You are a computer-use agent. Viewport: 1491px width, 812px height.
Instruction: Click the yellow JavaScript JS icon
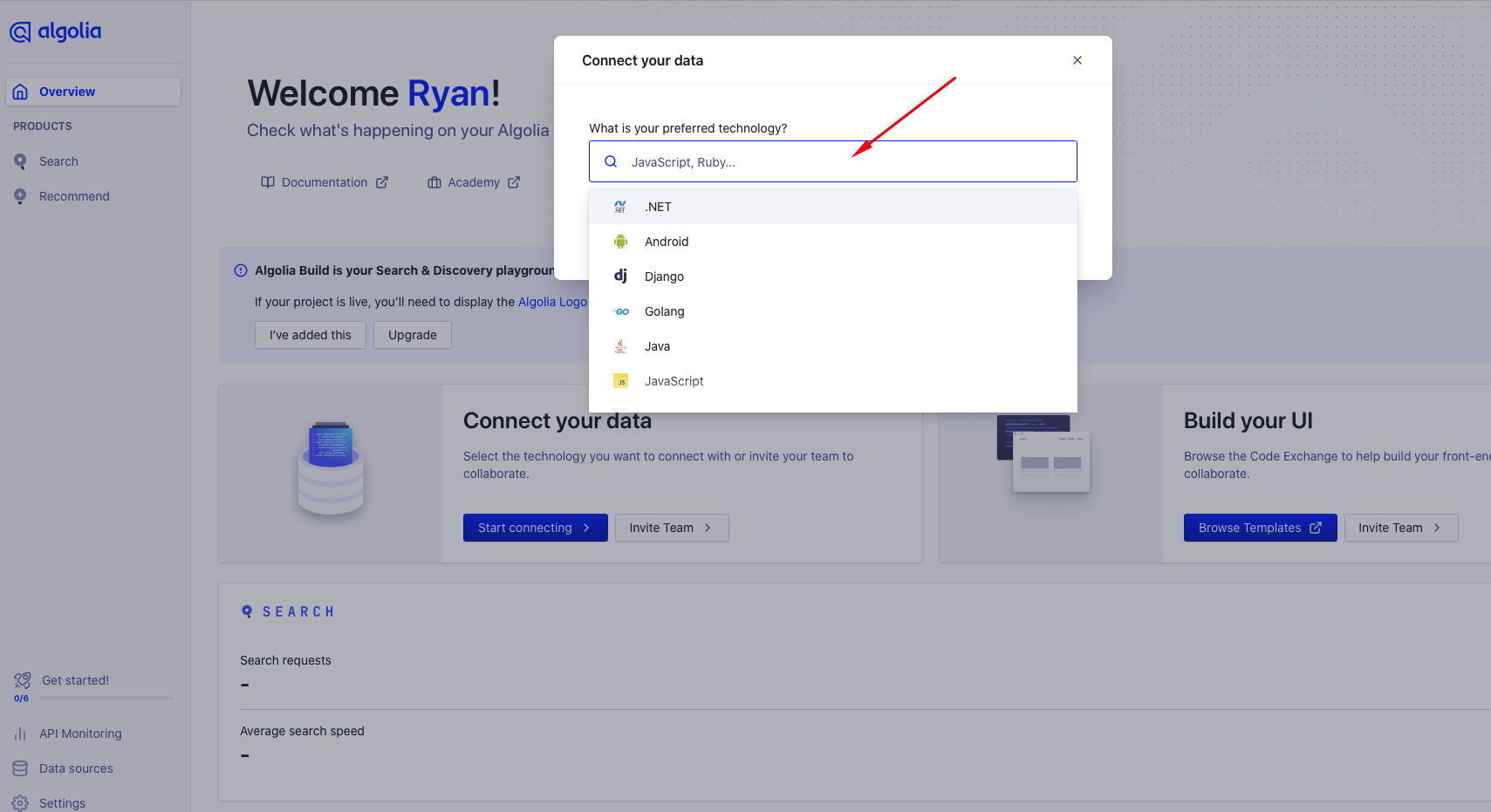coord(620,381)
